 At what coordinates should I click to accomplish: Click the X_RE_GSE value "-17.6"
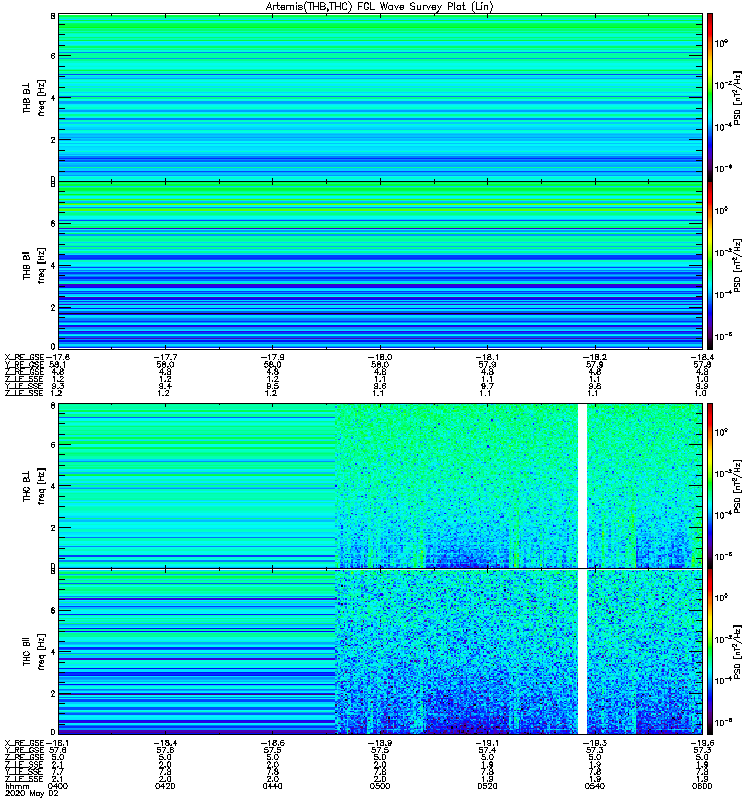(x=58, y=357)
